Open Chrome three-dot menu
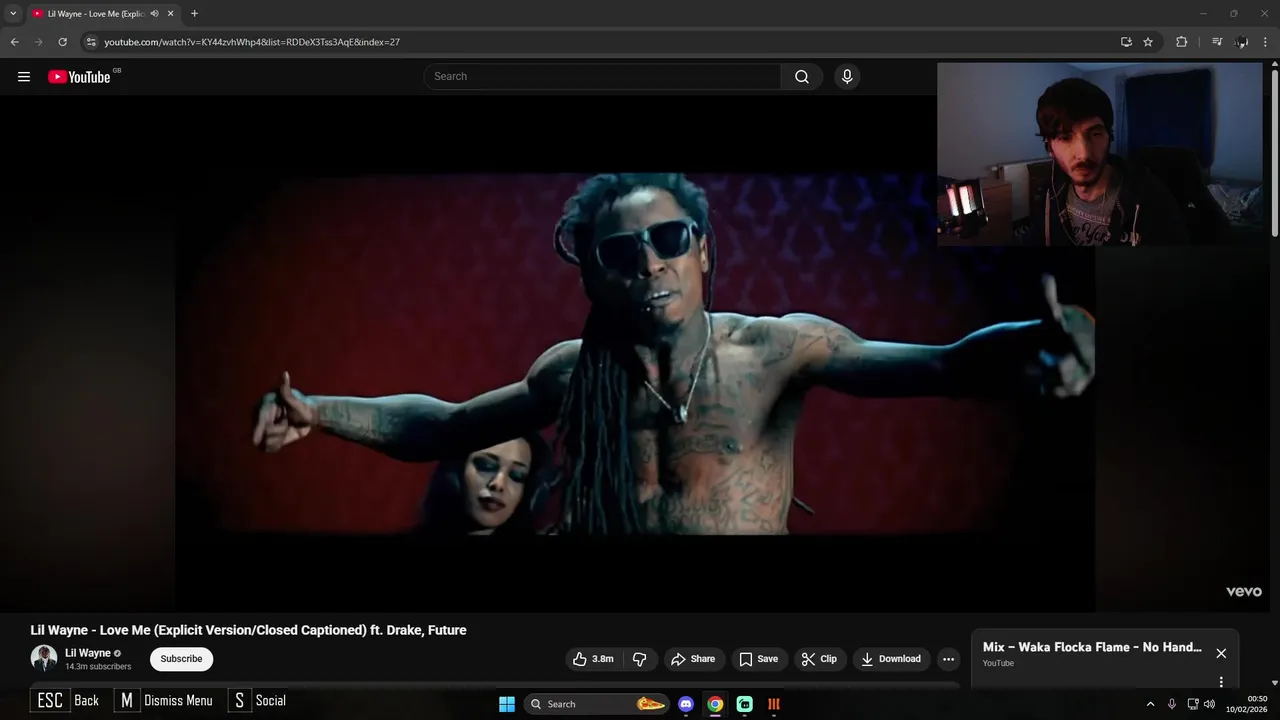The height and width of the screenshot is (720, 1280). pos(1266,42)
